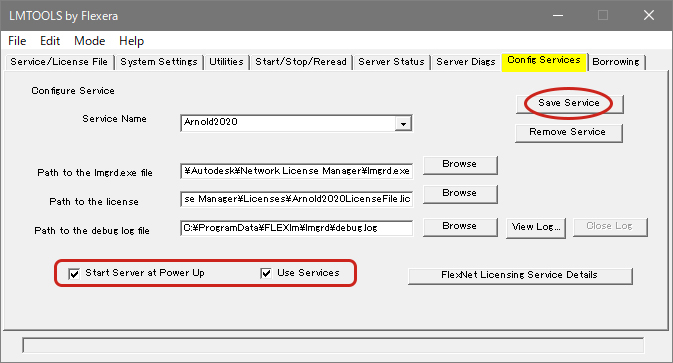Close the LMTOOLS window
The width and height of the screenshot is (673, 363).
tap(649, 15)
